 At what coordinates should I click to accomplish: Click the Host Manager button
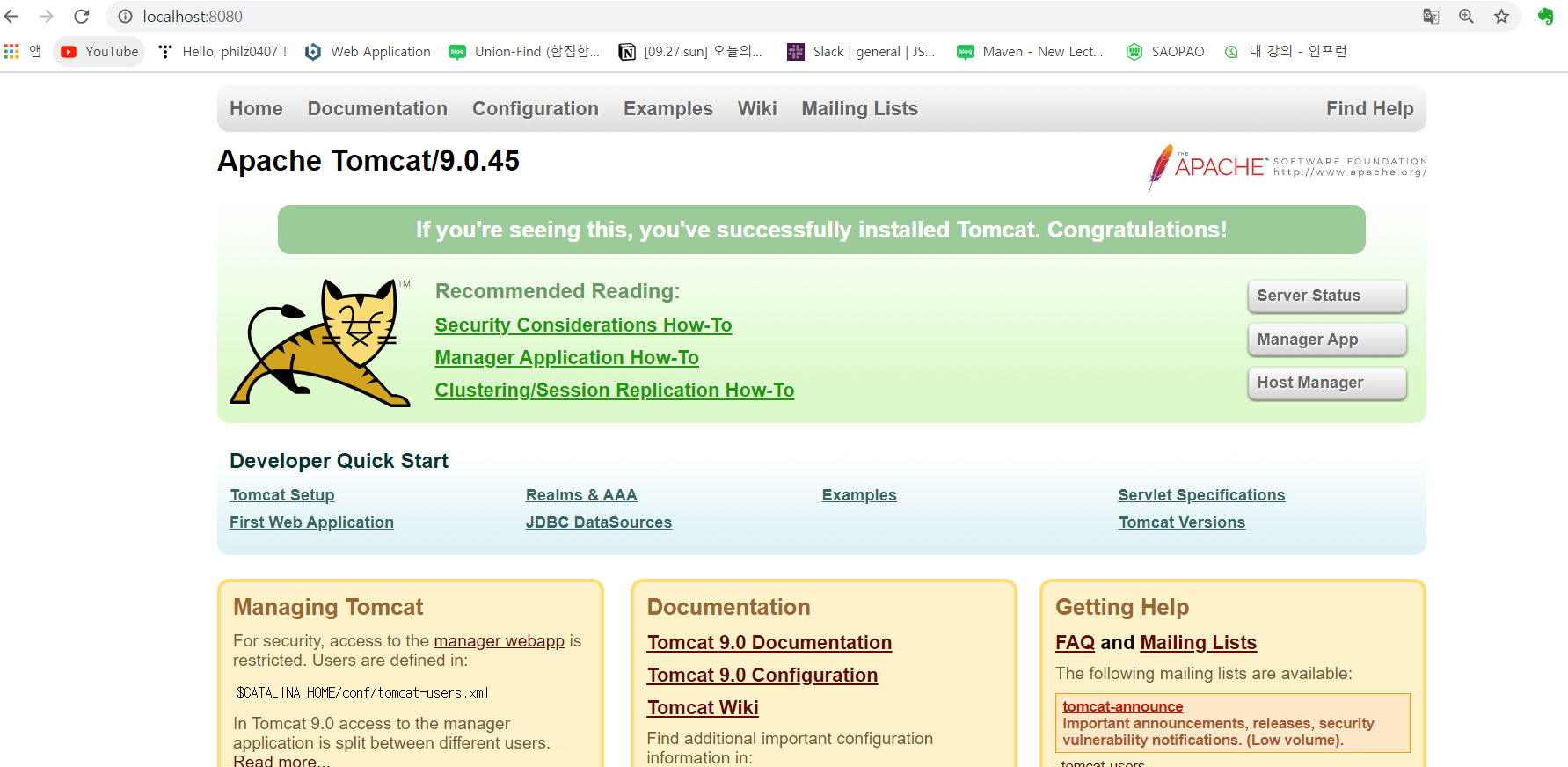coord(1327,383)
